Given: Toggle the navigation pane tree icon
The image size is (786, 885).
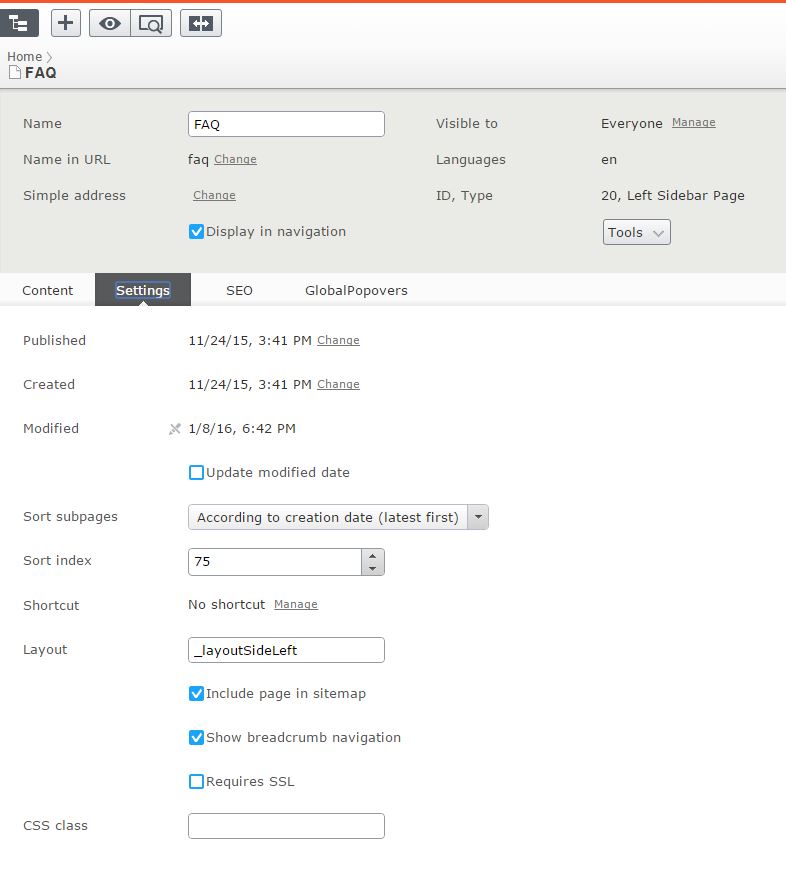Looking at the screenshot, I should click(x=20, y=22).
